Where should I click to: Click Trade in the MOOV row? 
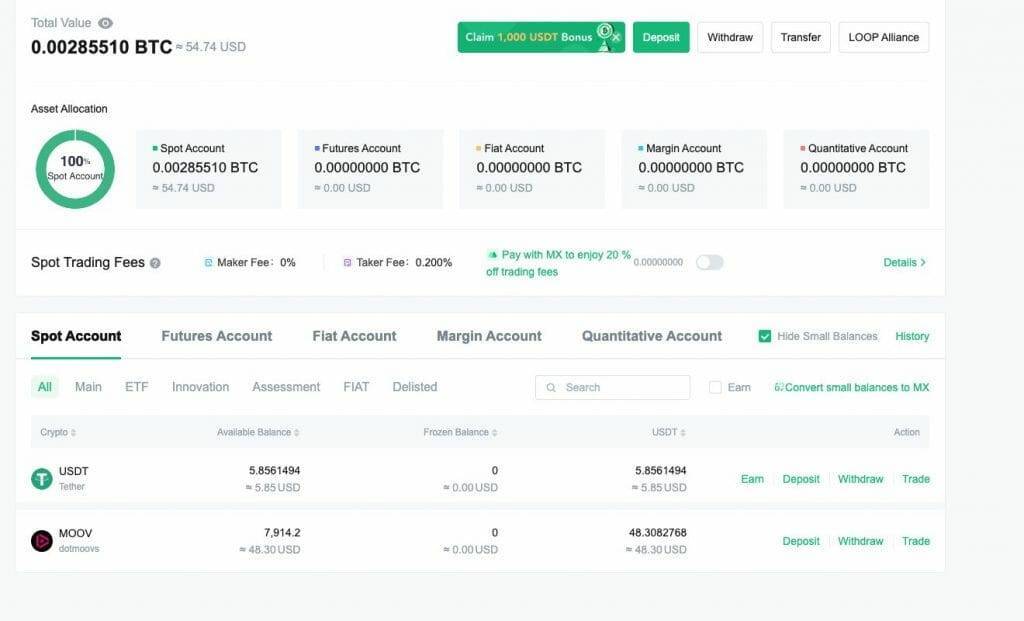(916, 541)
